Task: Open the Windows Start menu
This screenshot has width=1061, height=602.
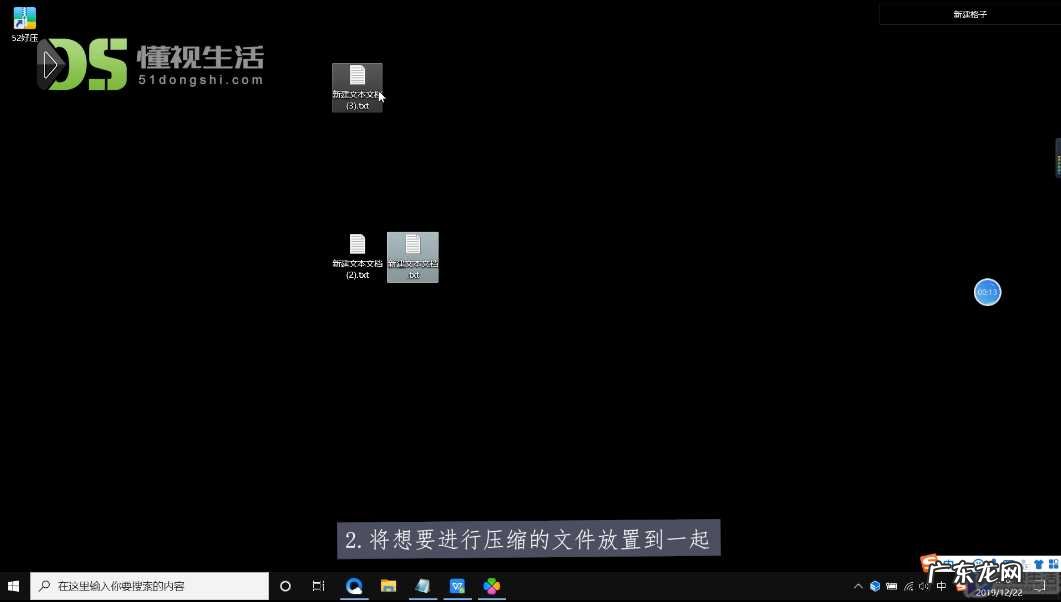Action: (14, 586)
